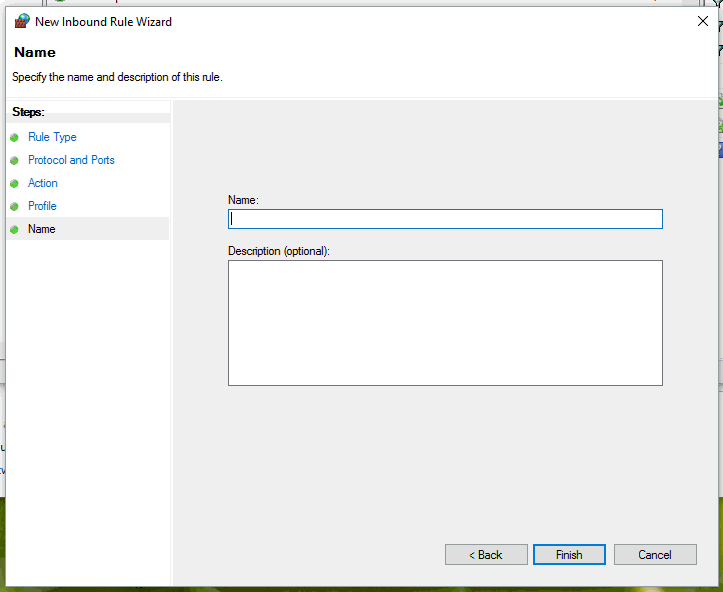The width and height of the screenshot is (723, 592).
Task: Select the Name step in sidebar
Action: point(41,229)
